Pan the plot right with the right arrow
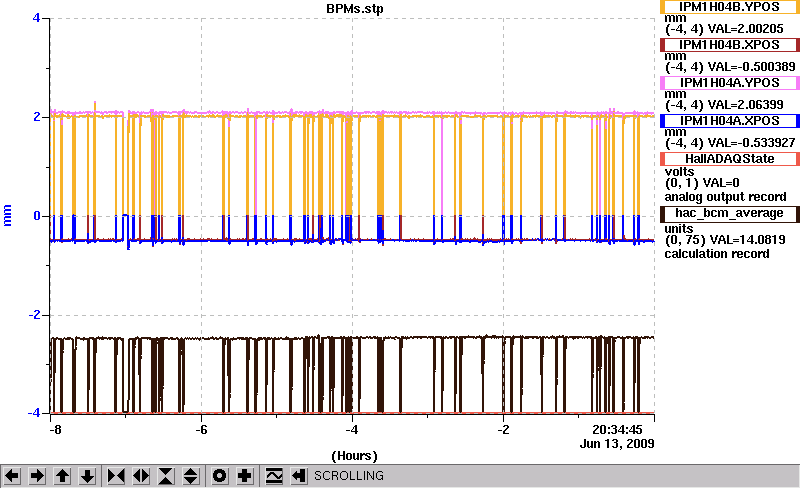The width and height of the screenshot is (800, 488). pos(37,476)
